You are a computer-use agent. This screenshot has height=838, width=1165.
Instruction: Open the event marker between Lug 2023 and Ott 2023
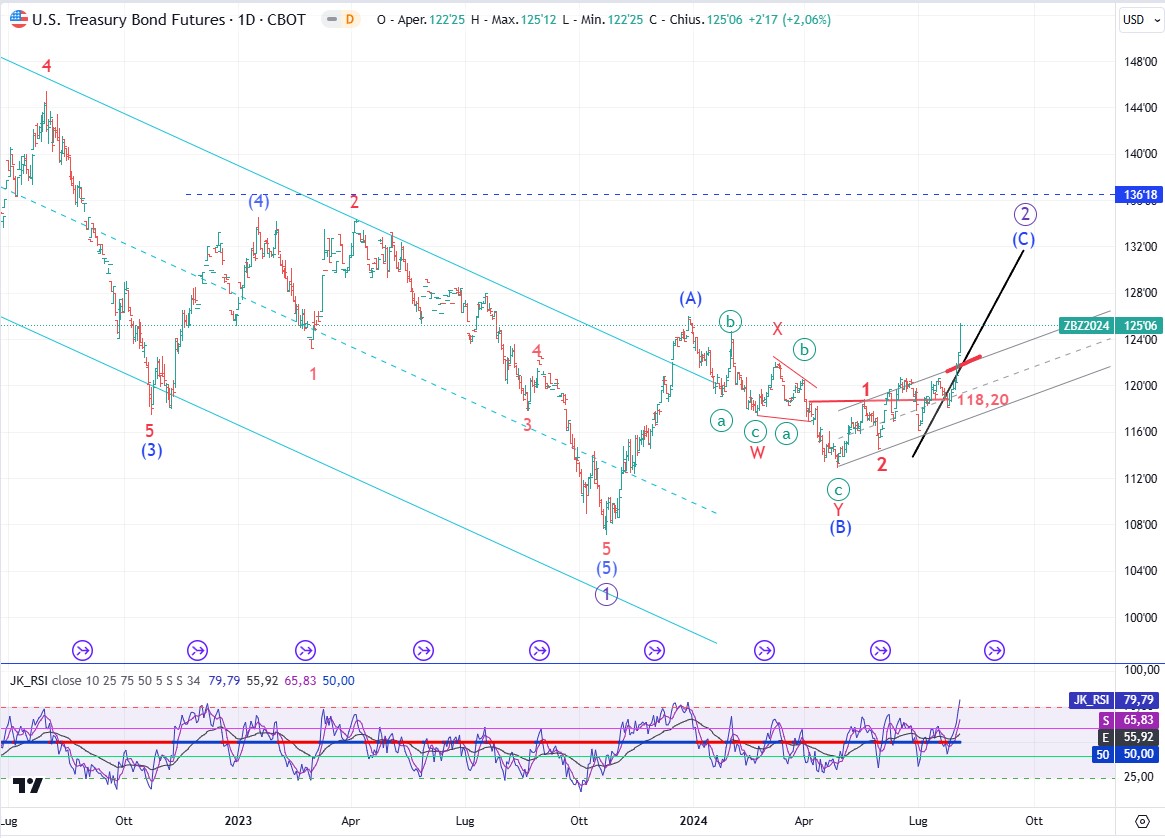[539, 651]
